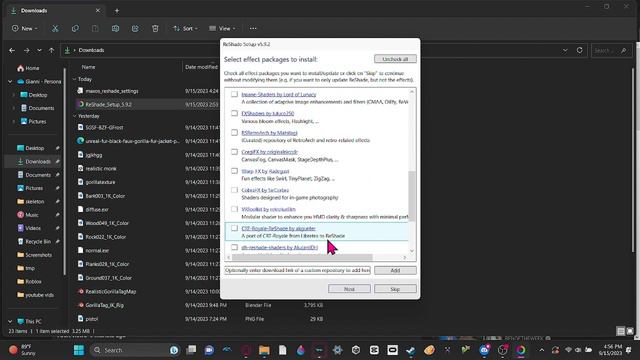The height and width of the screenshot is (360, 640).
Task: Click the Explorer search box
Action: point(610,50)
